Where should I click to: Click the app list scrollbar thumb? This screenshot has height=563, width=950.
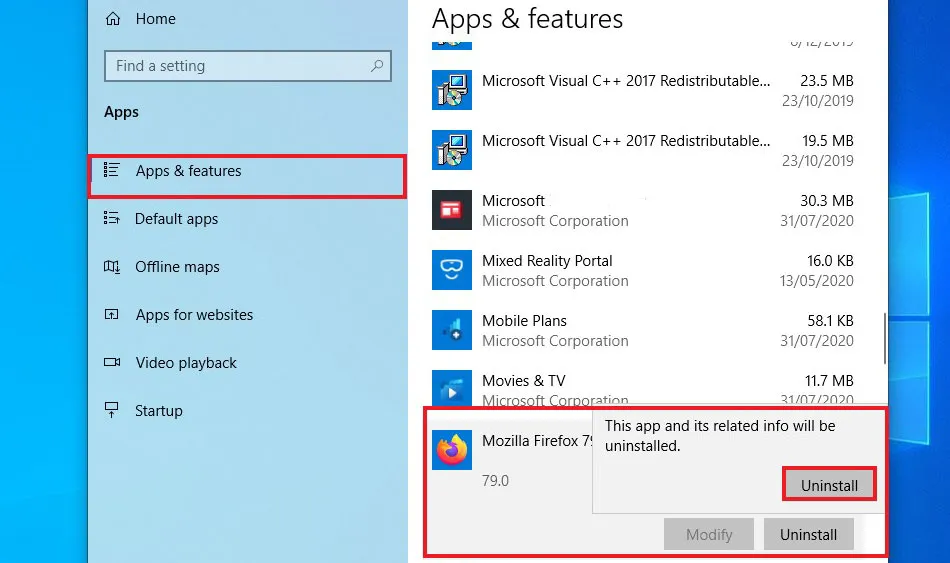pos(885,338)
